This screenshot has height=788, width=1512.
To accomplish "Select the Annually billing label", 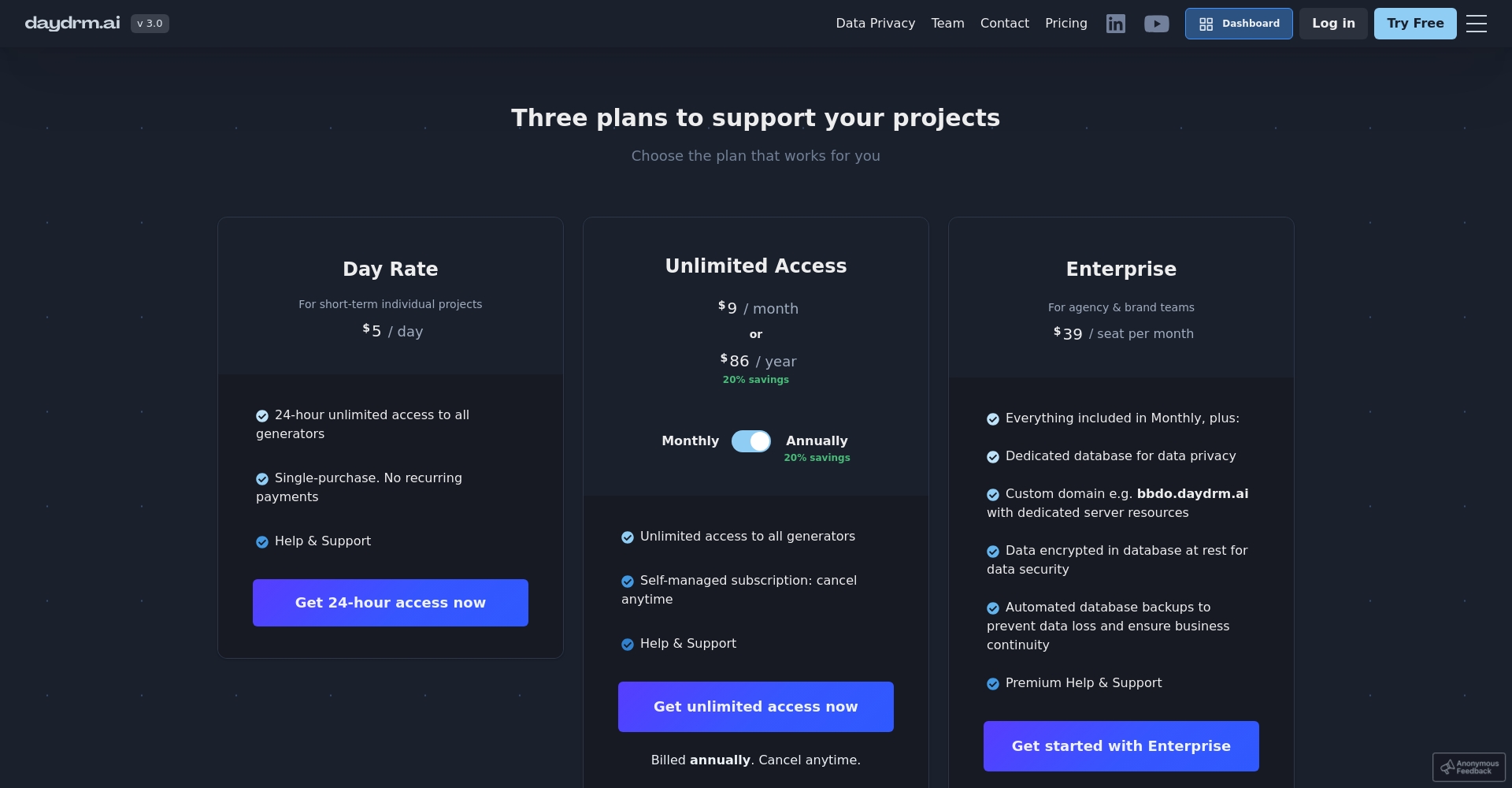I will coord(817,441).
